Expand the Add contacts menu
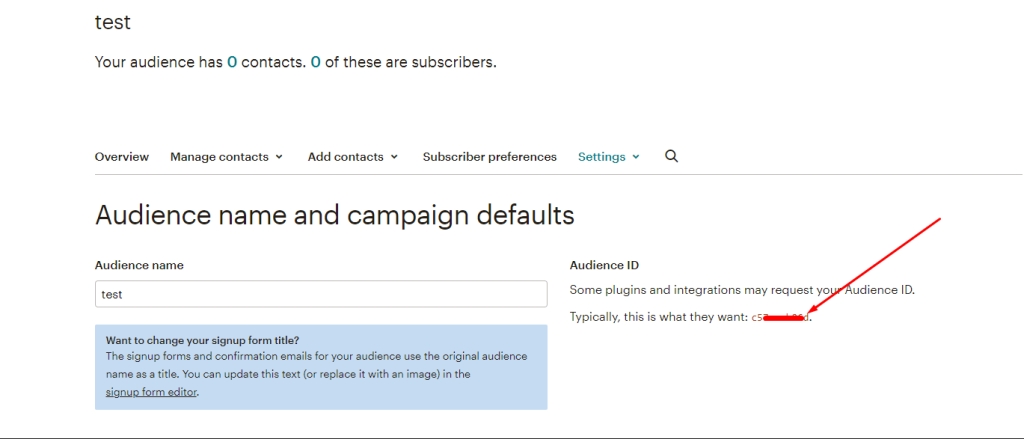 353,157
